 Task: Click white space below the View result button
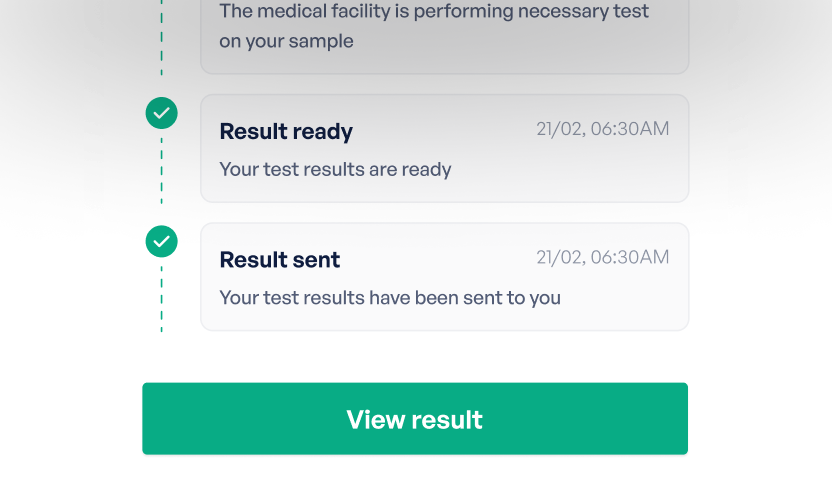tap(414, 469)
